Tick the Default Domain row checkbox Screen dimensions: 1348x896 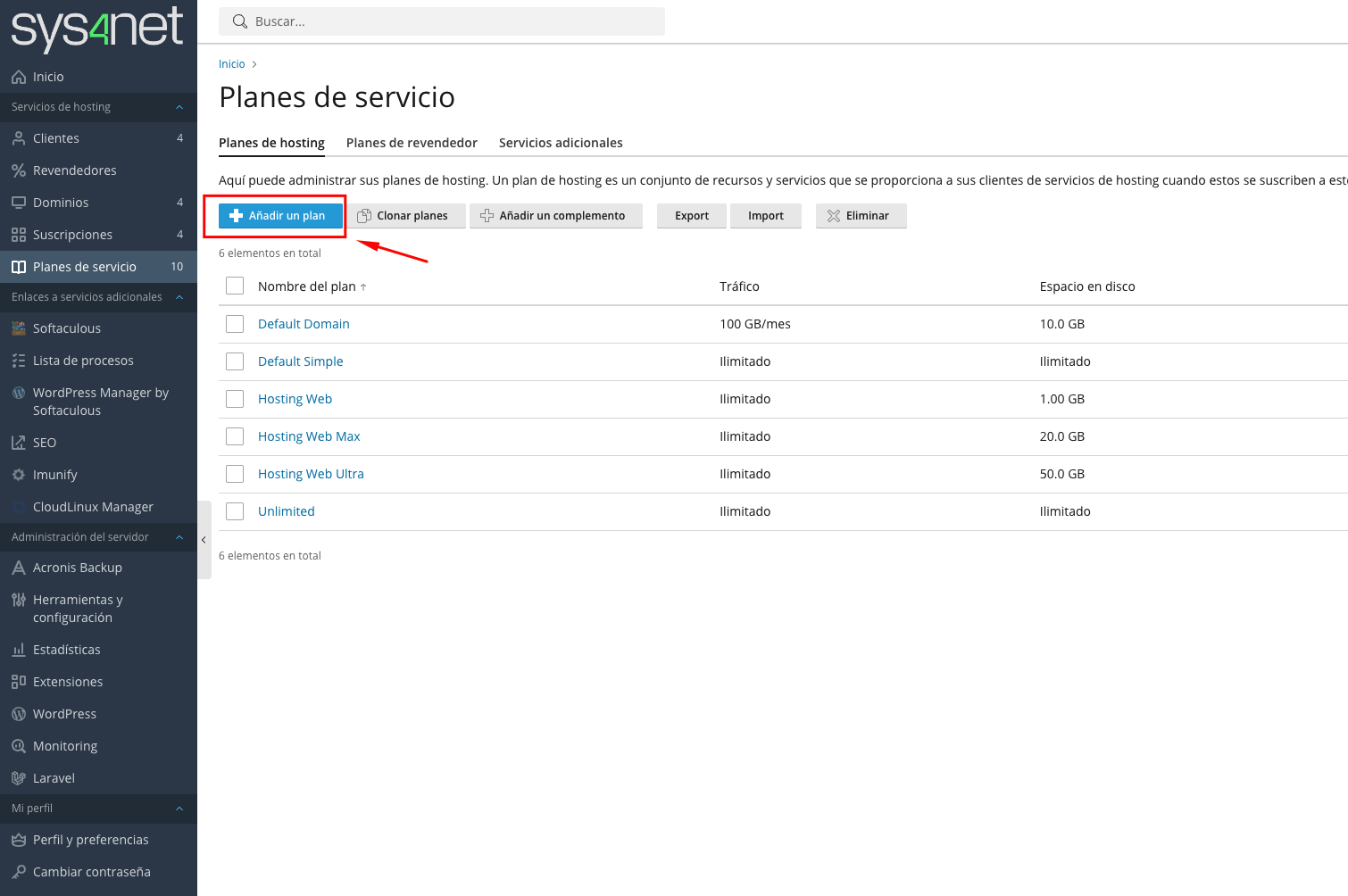click(235, 324)
